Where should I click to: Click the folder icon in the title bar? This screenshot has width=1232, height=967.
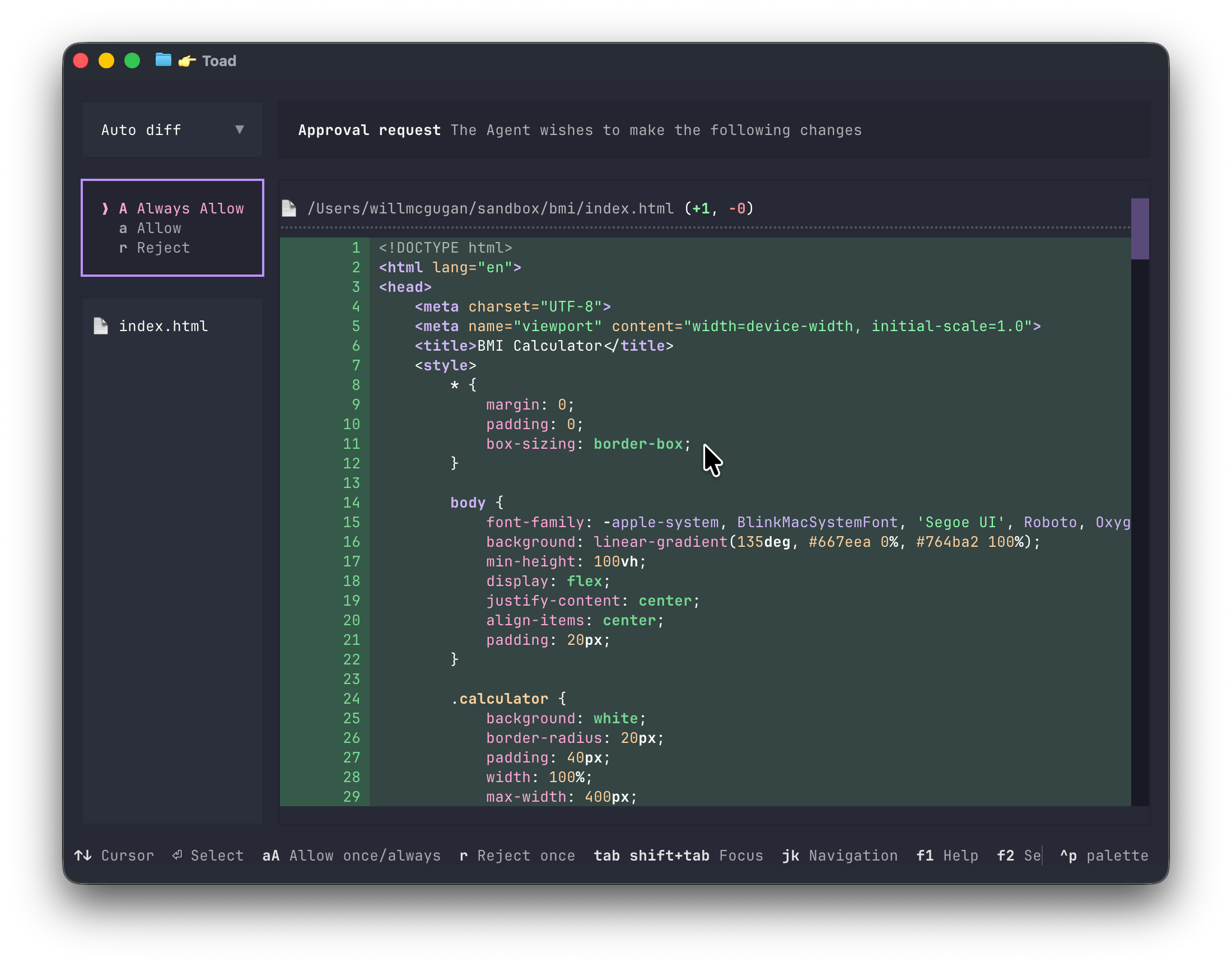pyautogui.click(x=163, y=61)
